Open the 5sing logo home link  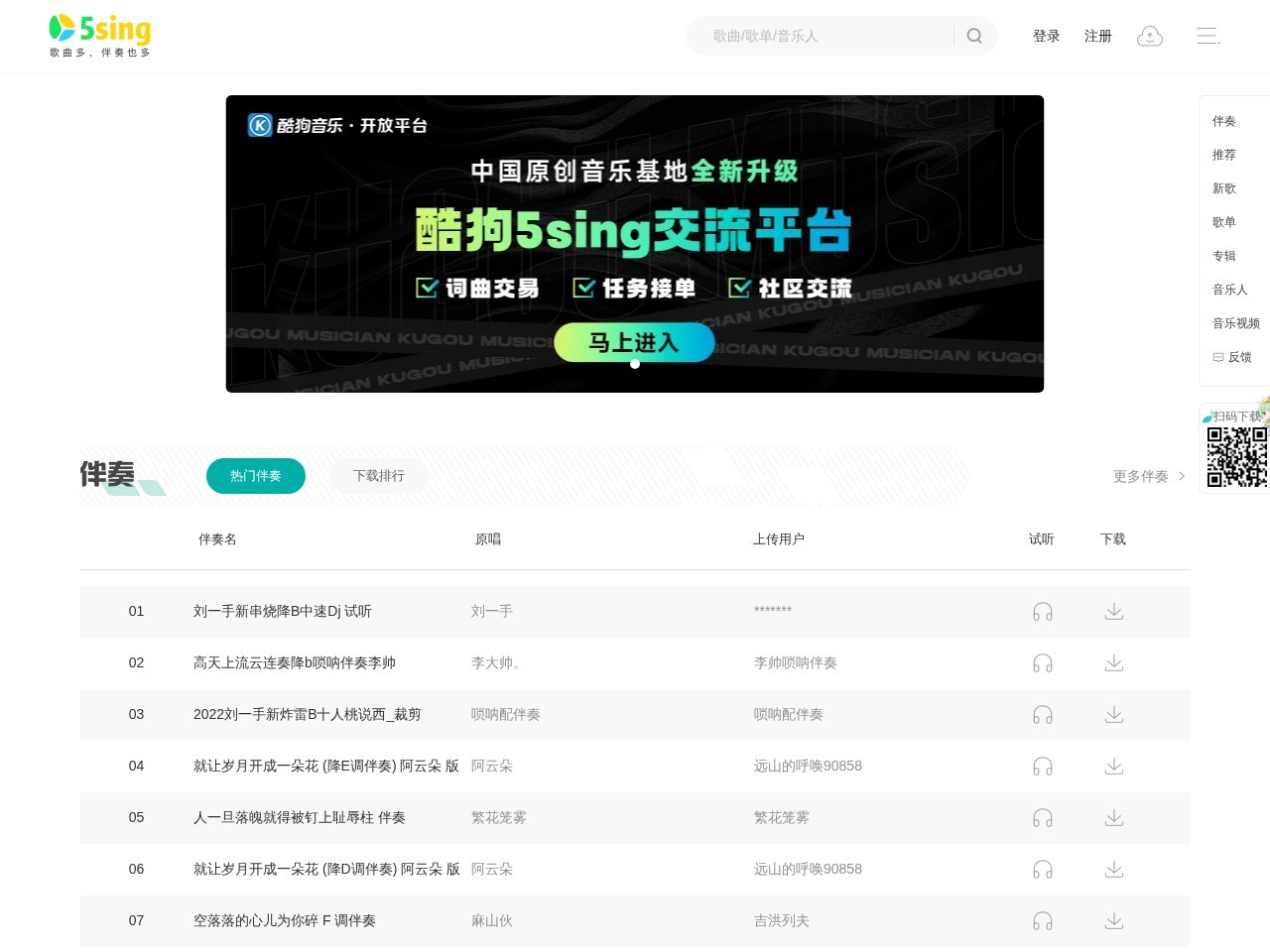100,36
